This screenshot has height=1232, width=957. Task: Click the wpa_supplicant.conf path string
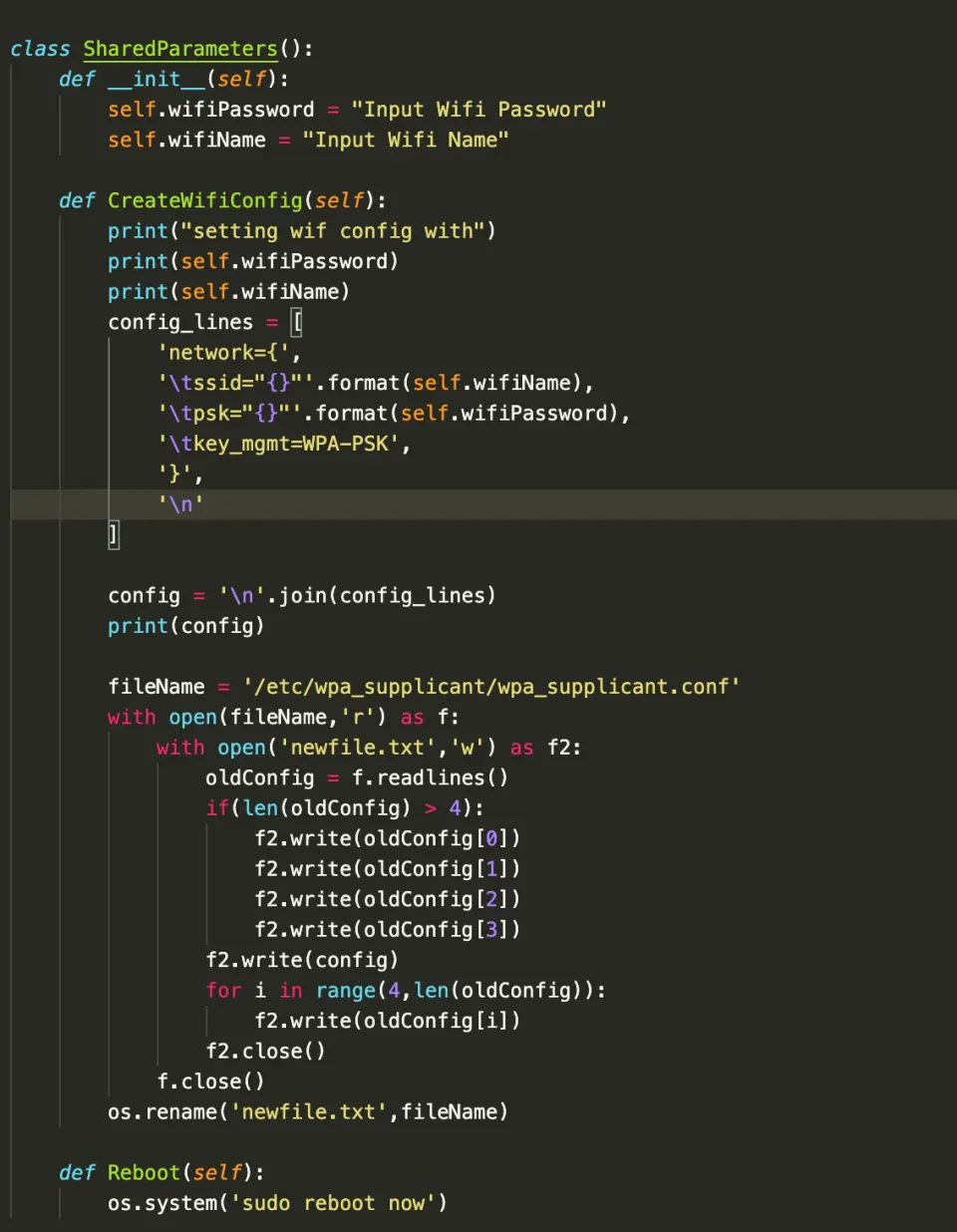click(491, 687)
